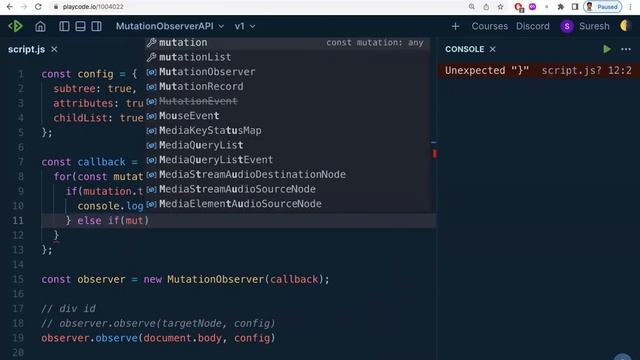Choose the MediaQueryListEvent suggestion
Screen dimensions: 640x360
[x=288, y=160]
